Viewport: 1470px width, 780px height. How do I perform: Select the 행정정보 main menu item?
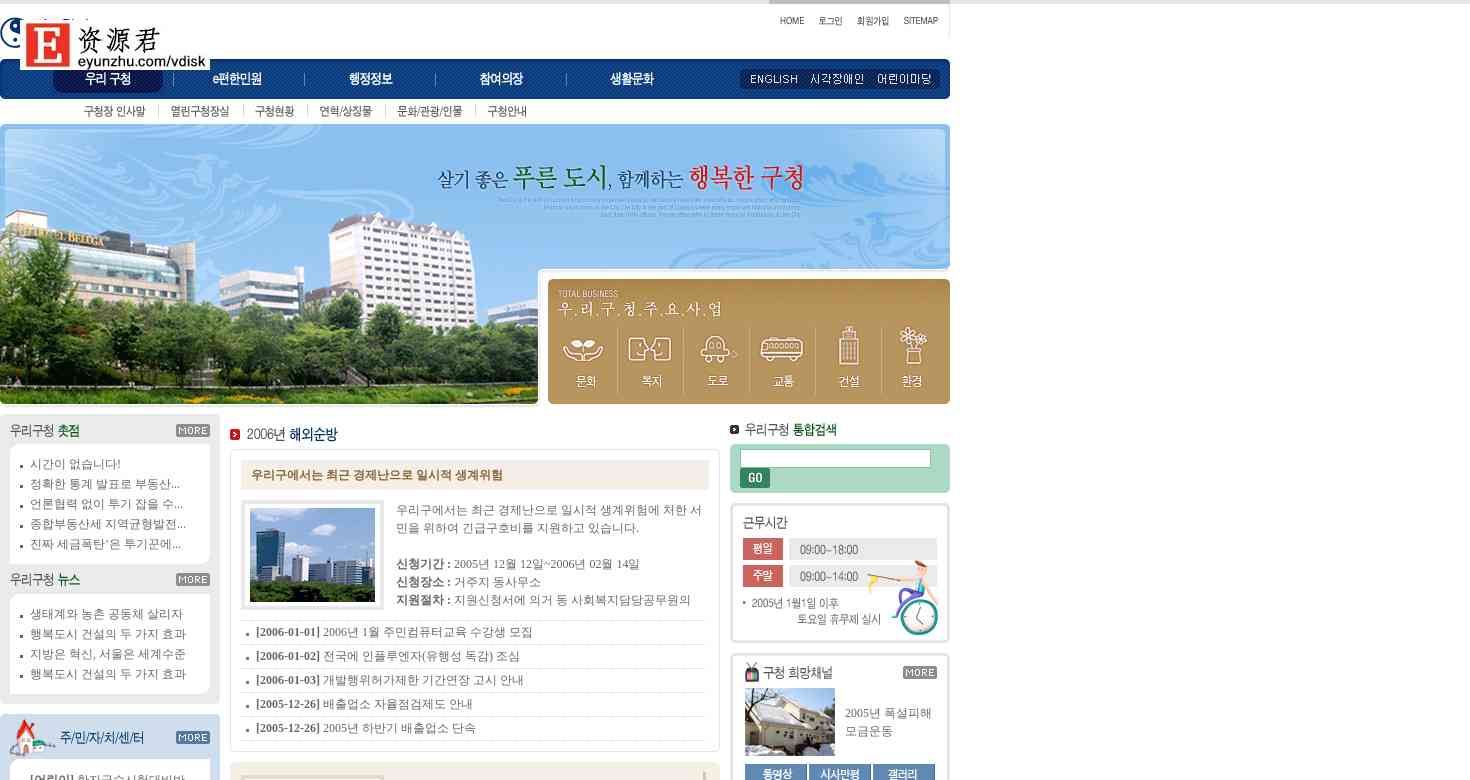[370, 79]
